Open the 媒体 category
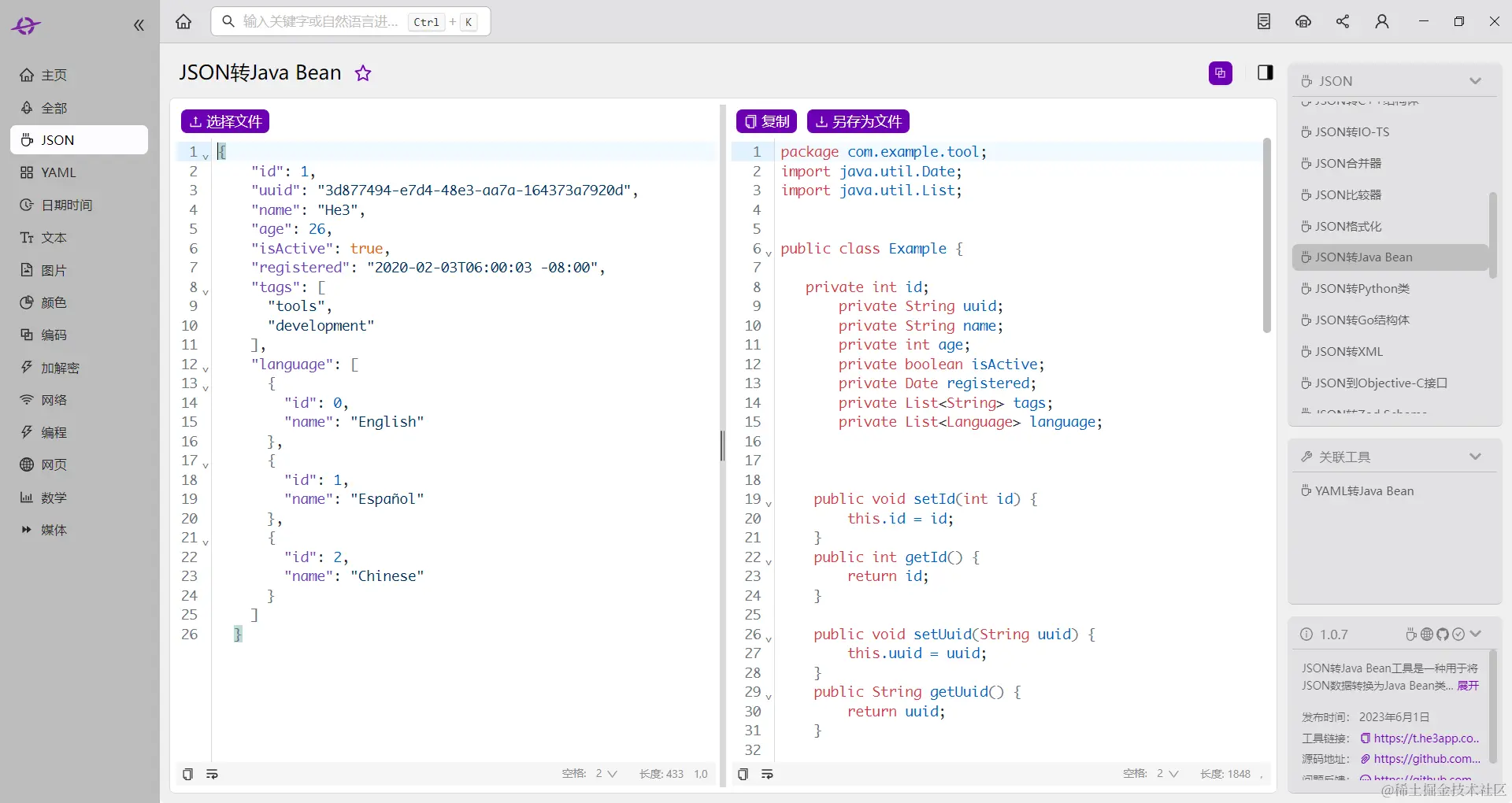Screen dimensions: 1512x803 pos(79,530)
